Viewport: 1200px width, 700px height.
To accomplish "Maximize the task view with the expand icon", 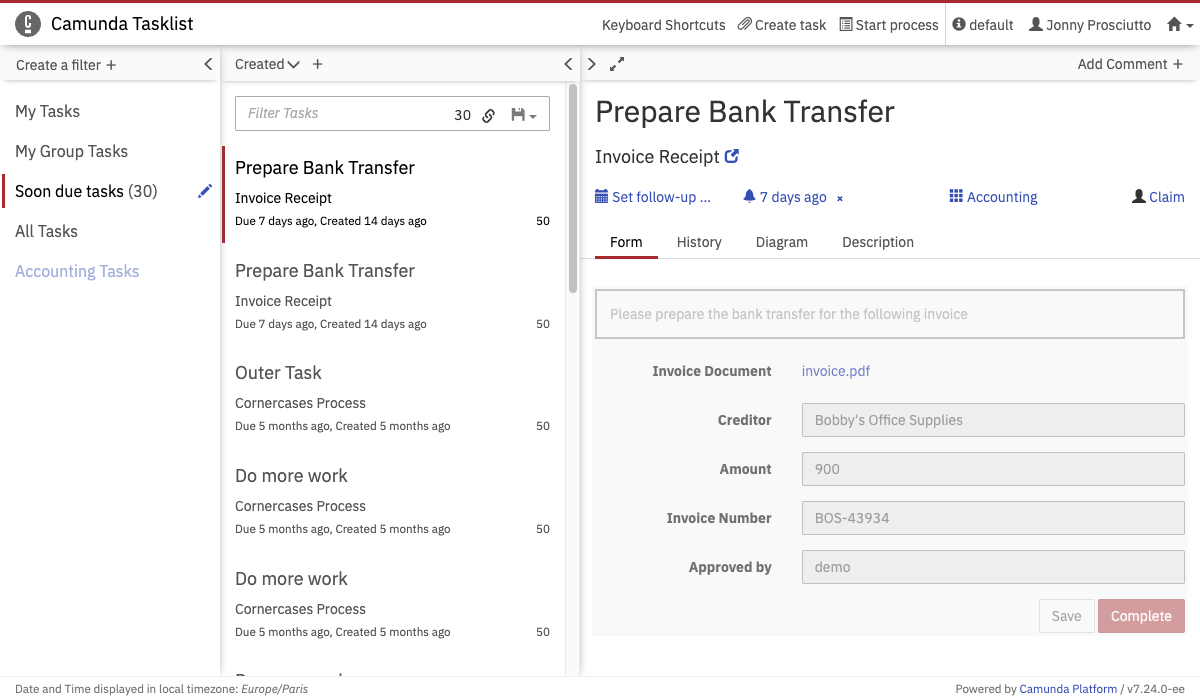I will [x=617, y=64].
